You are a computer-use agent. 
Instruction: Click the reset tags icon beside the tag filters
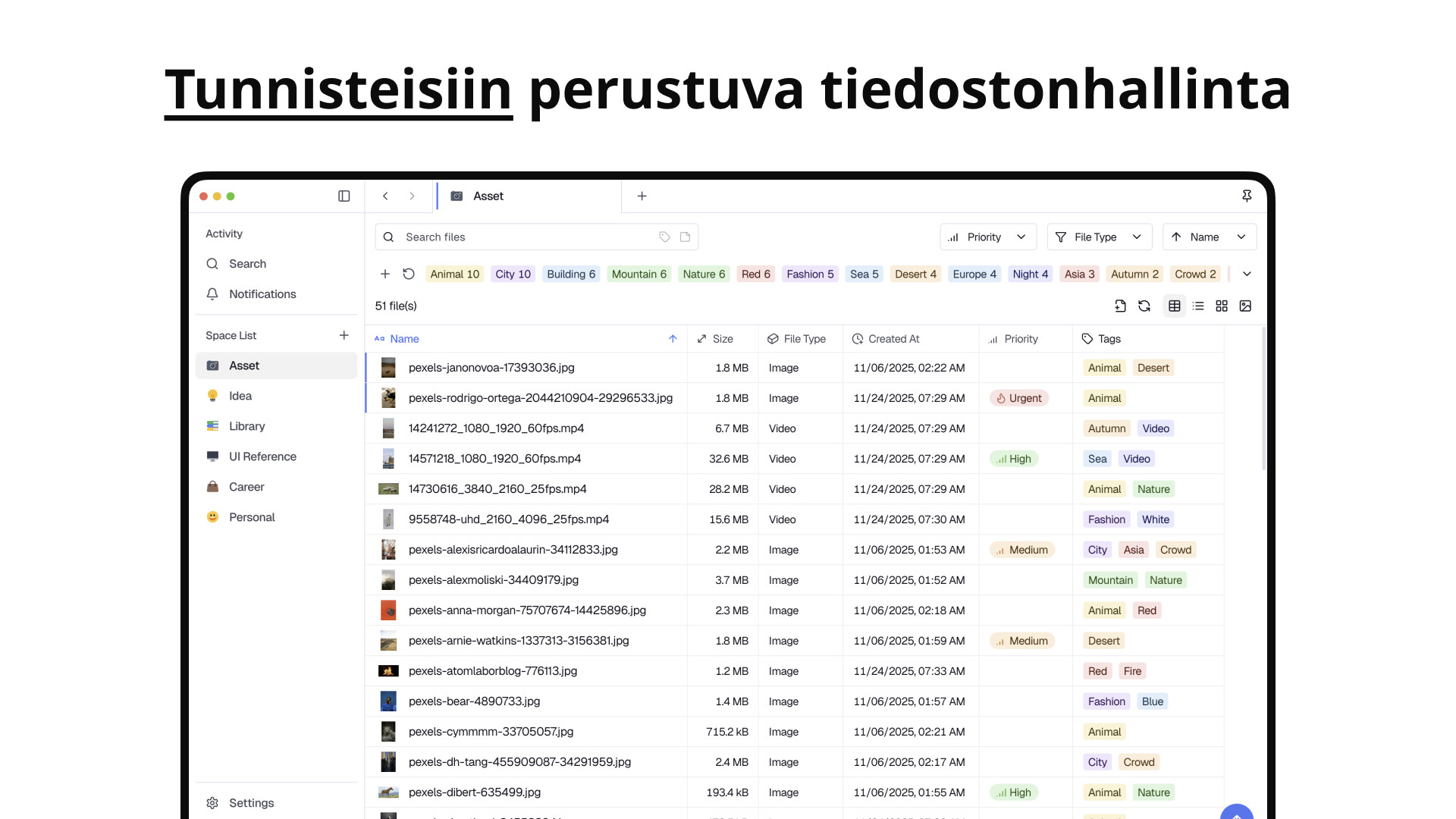pos(409,275)
